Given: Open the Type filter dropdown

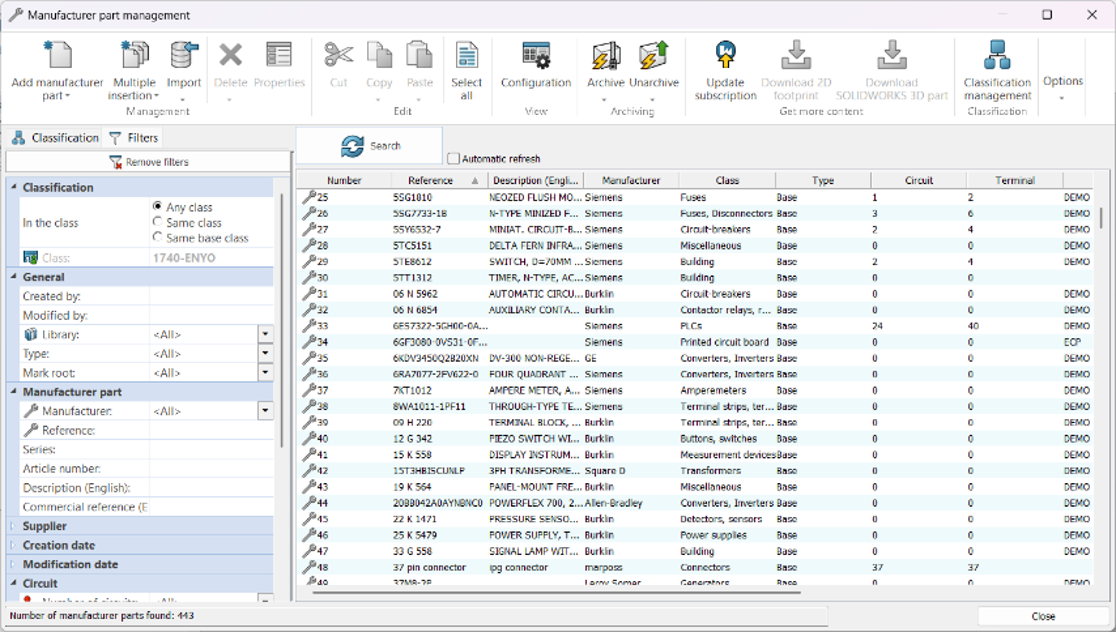Looking at the screenshot, I should [265, 353].
